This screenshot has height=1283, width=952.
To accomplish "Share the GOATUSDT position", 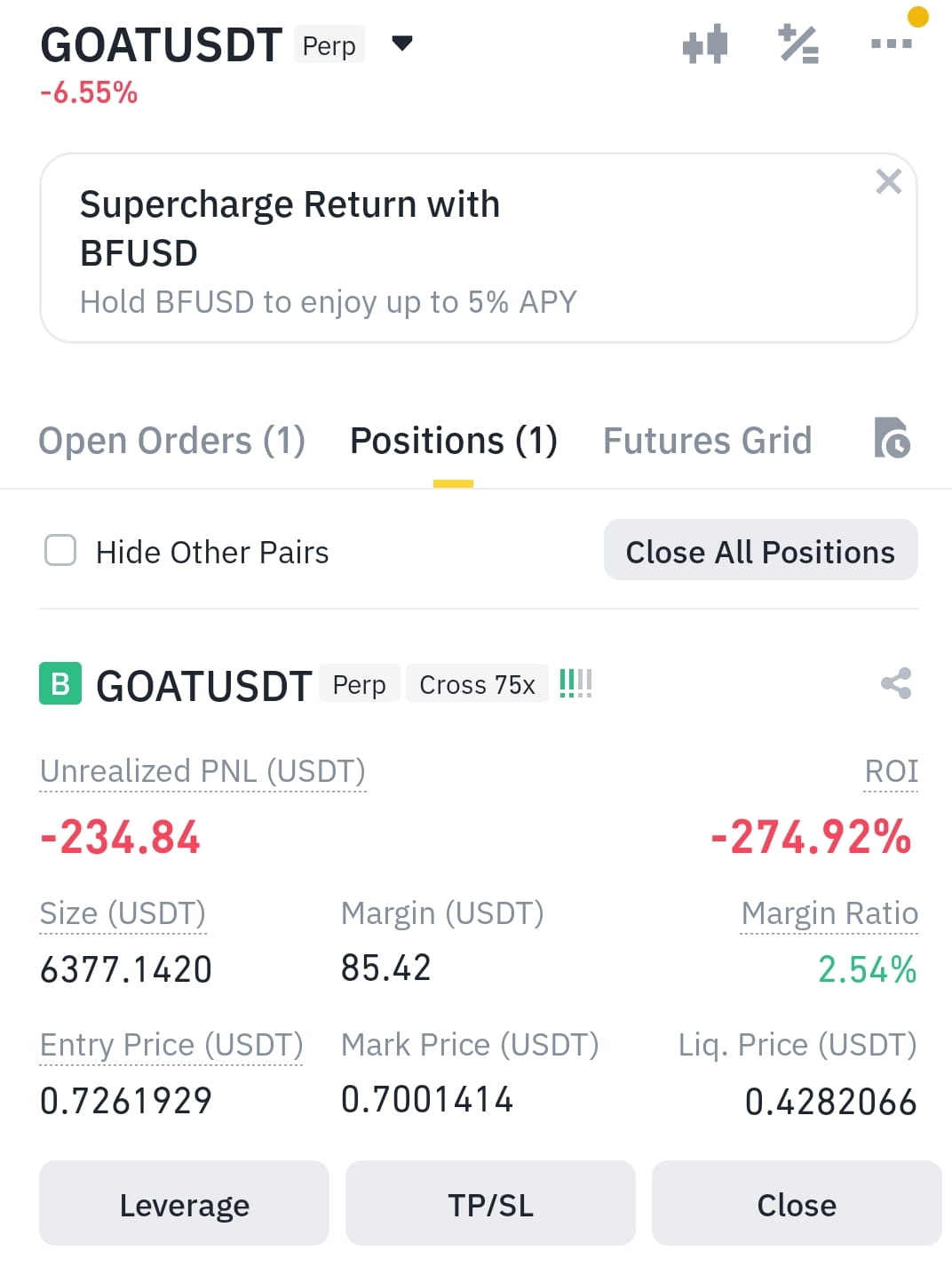I will (896, 683).
